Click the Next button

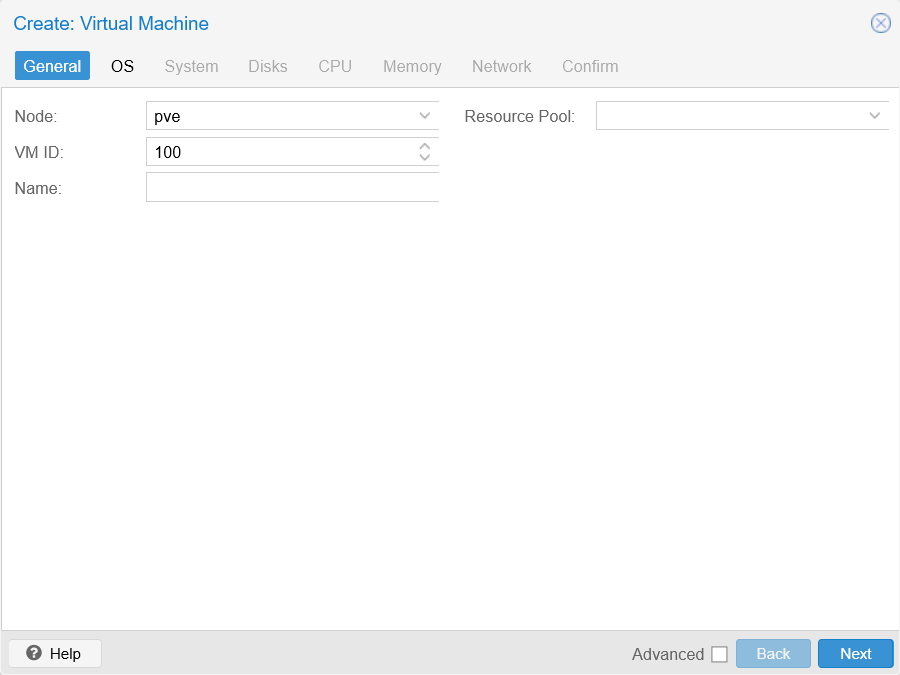pyautogui.click(x=855, y=653)
